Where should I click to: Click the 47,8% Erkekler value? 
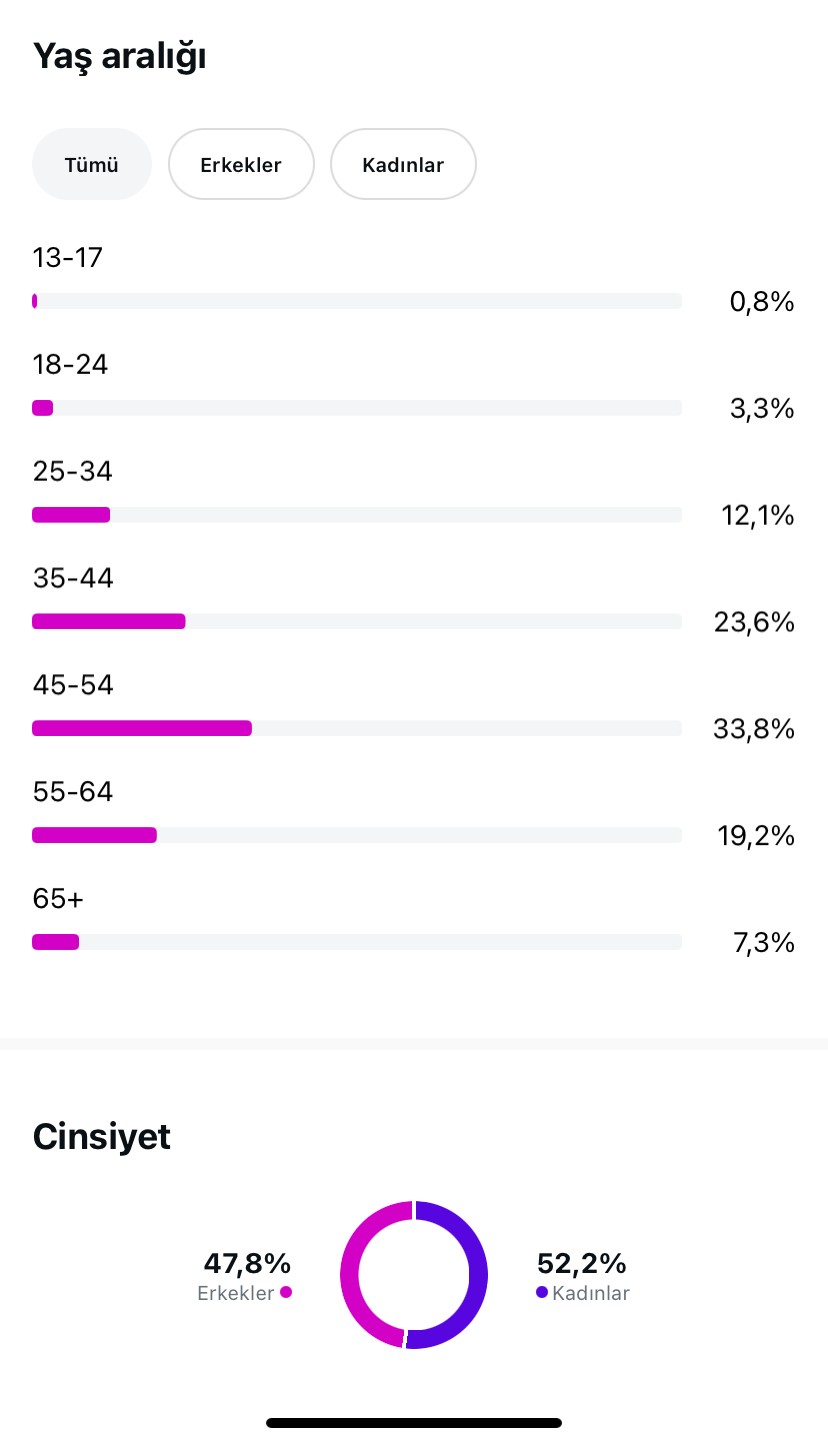(247, 1263)
